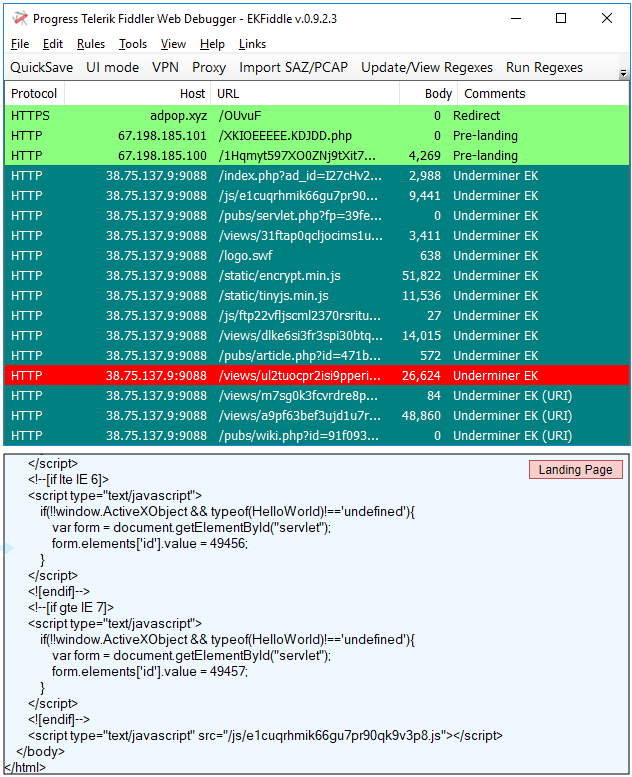Image resolution: width=632 pixels, height=777 pixels.
Task: Maximize the Fiddler window
Action: pos(561,18)
